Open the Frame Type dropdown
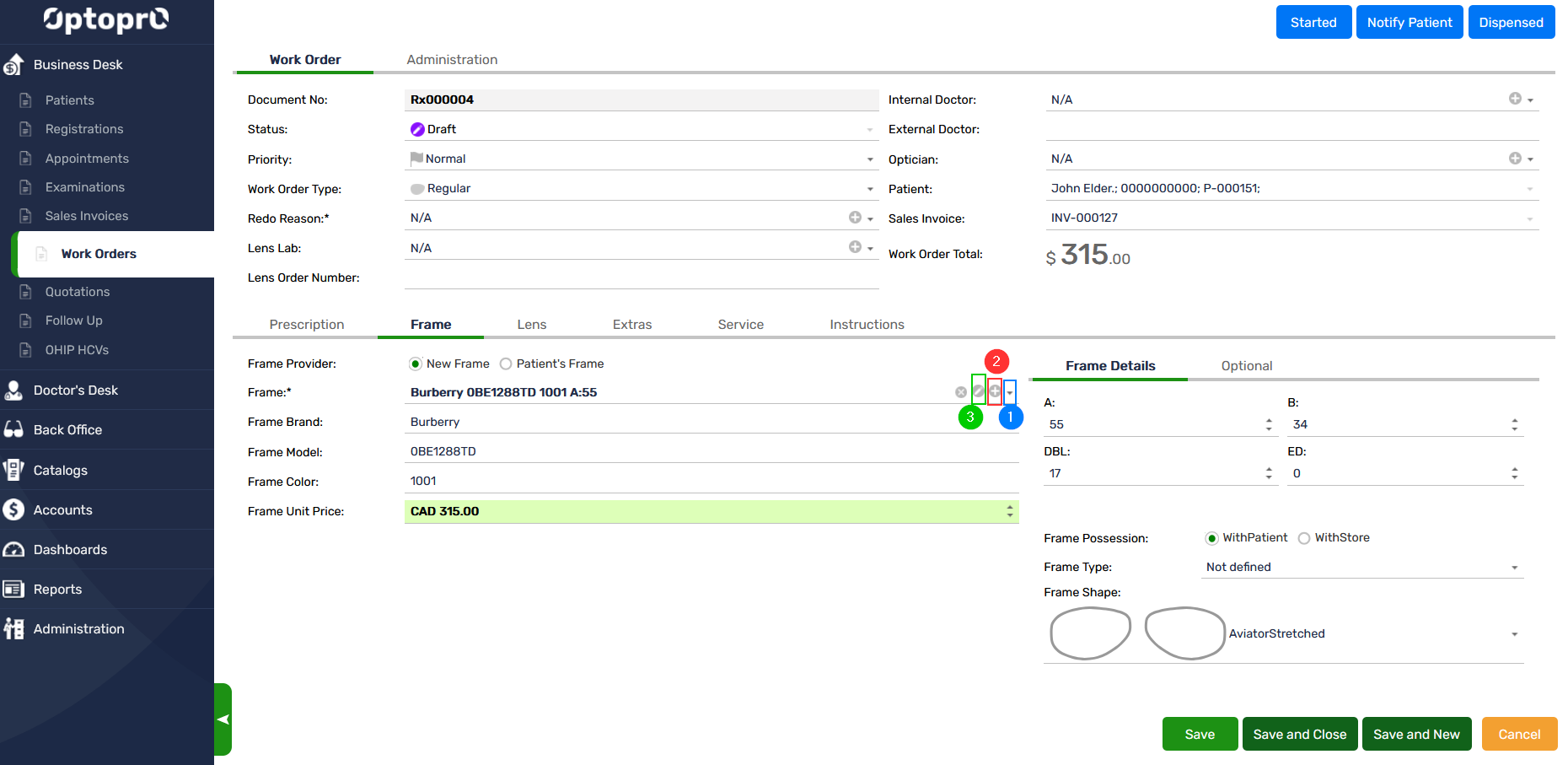This screenshot has width=1568, height=765. (x=1514, y=568)
